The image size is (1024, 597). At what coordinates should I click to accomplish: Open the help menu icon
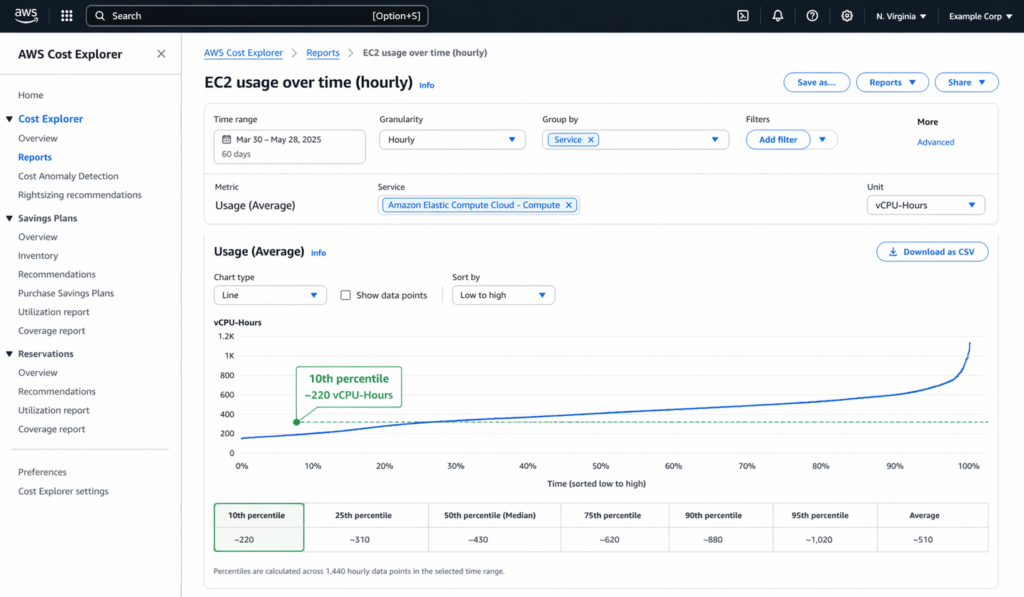click(812, 15)
